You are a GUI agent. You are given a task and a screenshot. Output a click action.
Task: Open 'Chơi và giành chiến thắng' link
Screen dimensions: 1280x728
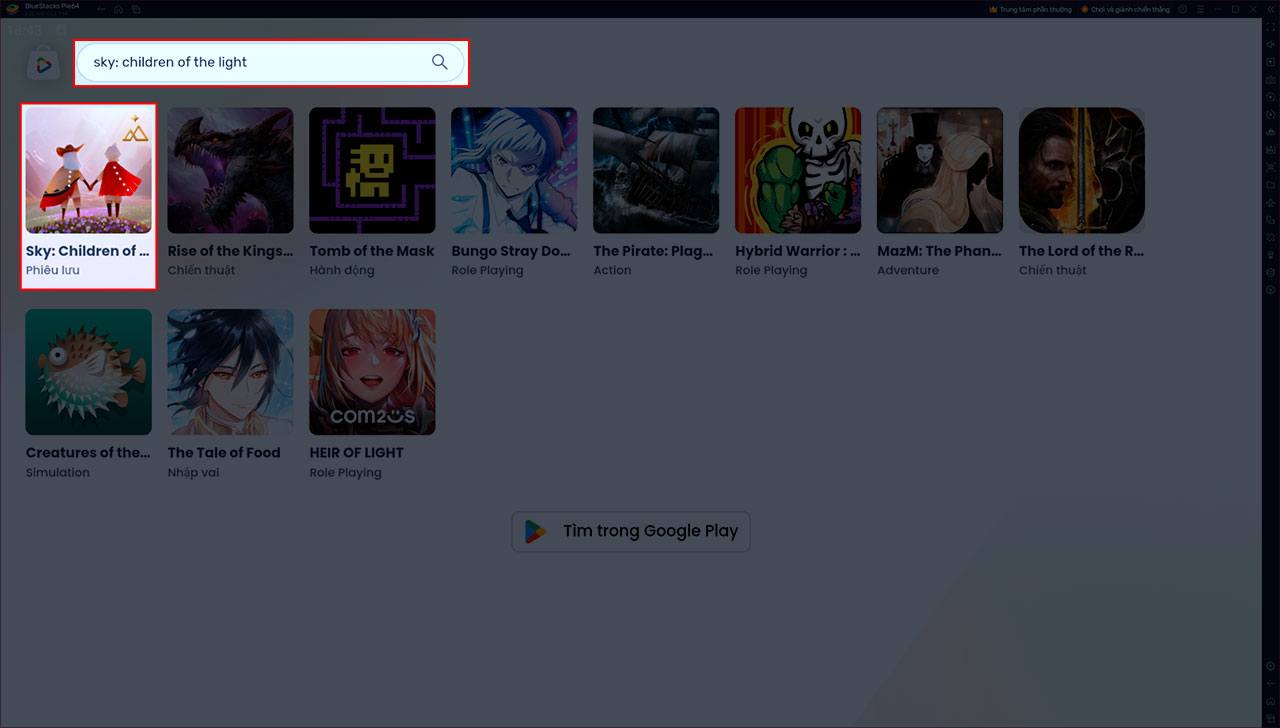click(x=1125, y=9)
